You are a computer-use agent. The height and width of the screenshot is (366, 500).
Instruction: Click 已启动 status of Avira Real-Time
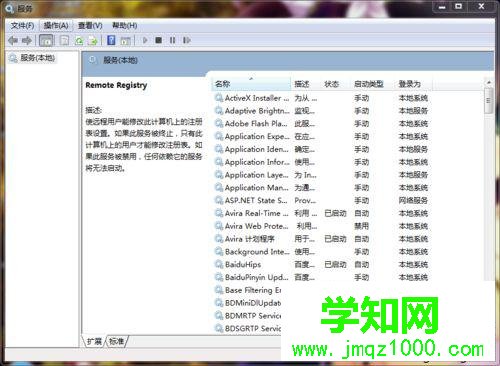pos(335,213)
